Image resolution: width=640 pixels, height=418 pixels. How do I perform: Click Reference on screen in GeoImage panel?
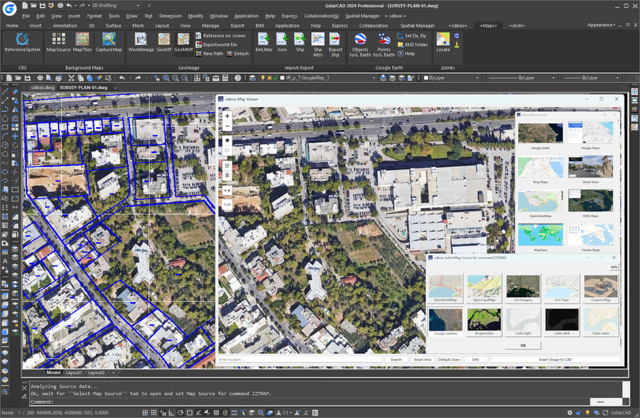click(x=220, y=36)
